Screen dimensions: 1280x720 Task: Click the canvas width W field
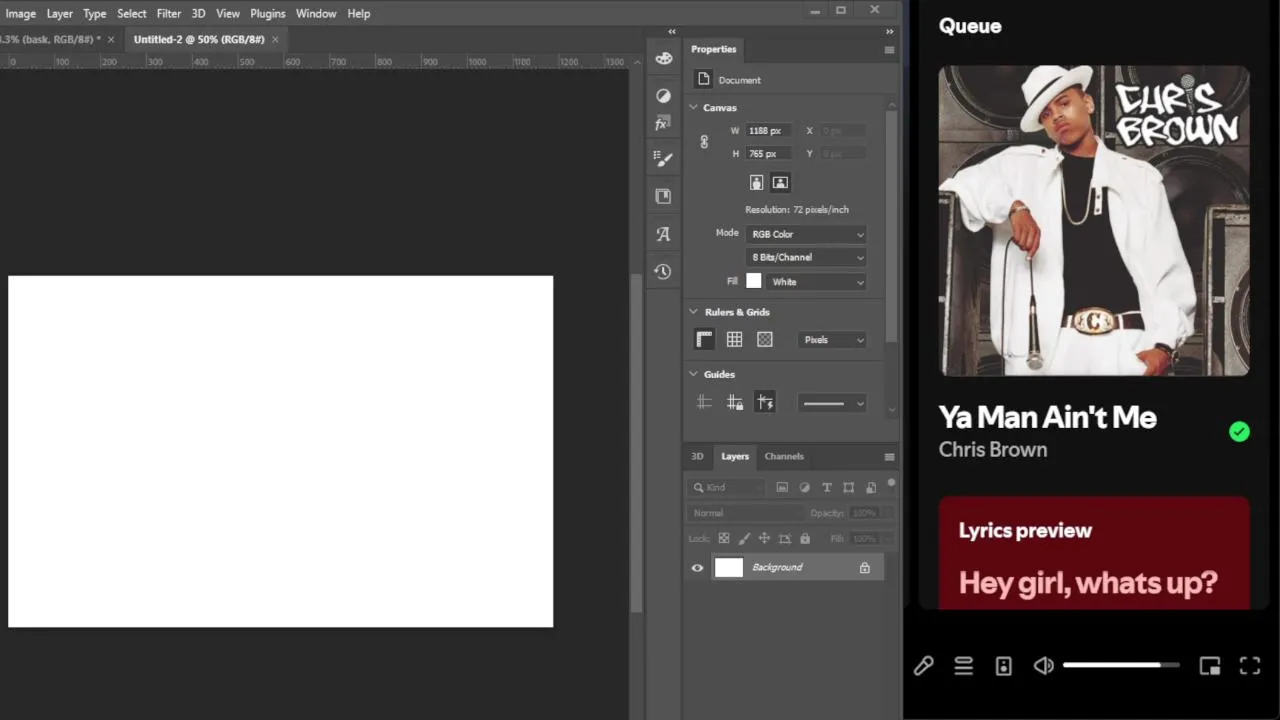(768, 131)
